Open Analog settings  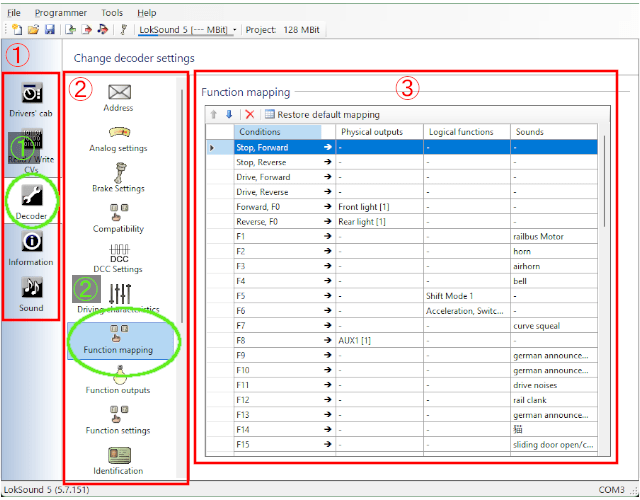tap(119, 133)
